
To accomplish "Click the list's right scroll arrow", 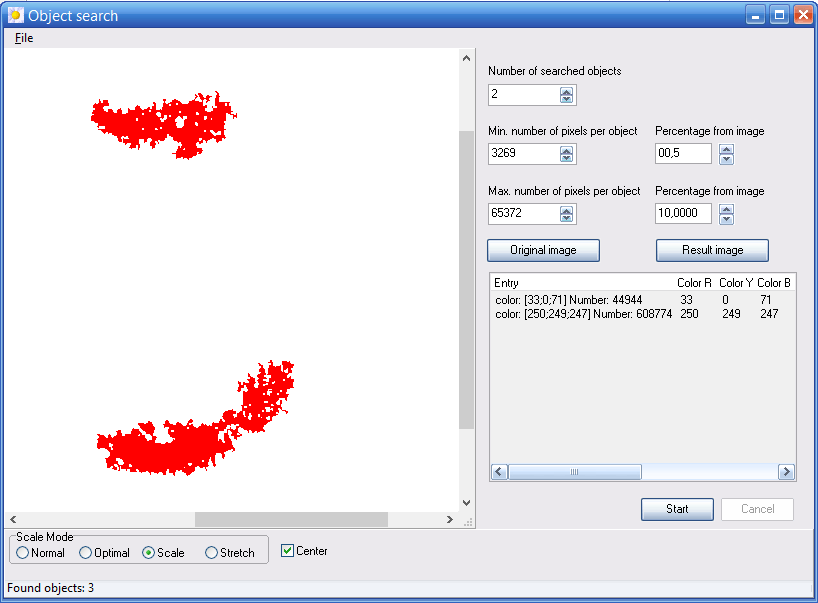I will [x=786, y=472].
